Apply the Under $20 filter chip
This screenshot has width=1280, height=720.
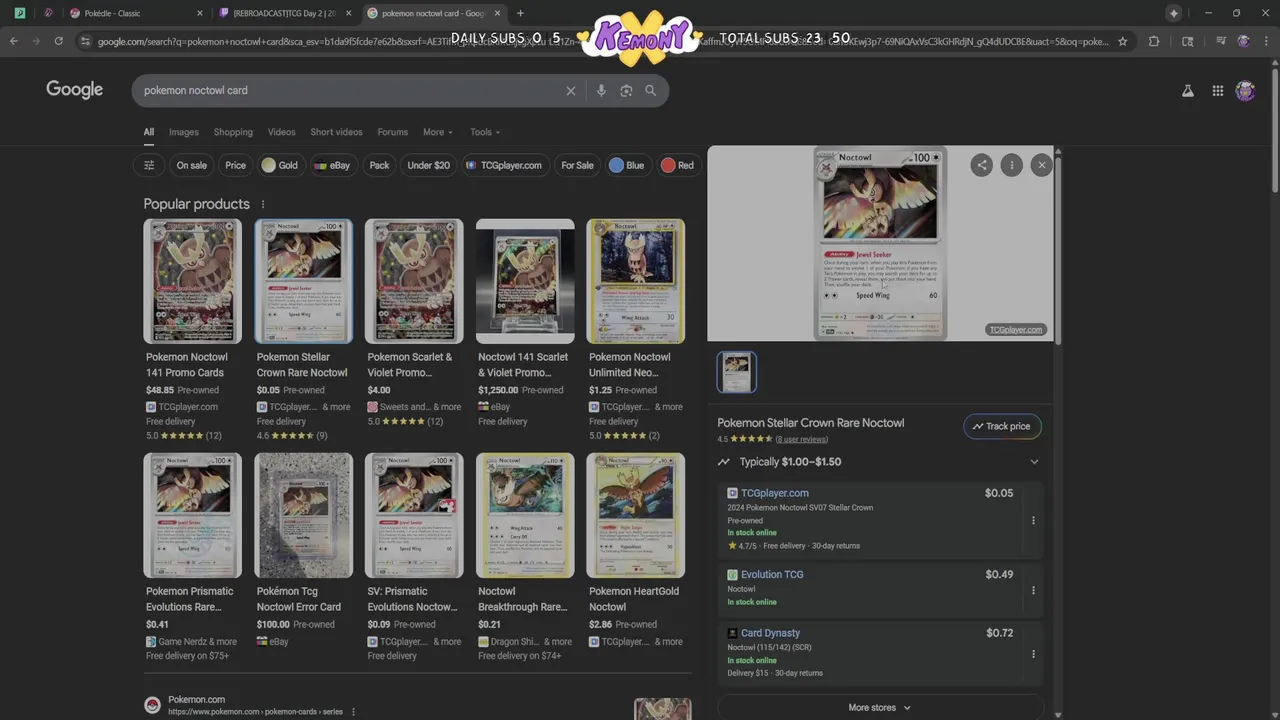click(429, 165)
